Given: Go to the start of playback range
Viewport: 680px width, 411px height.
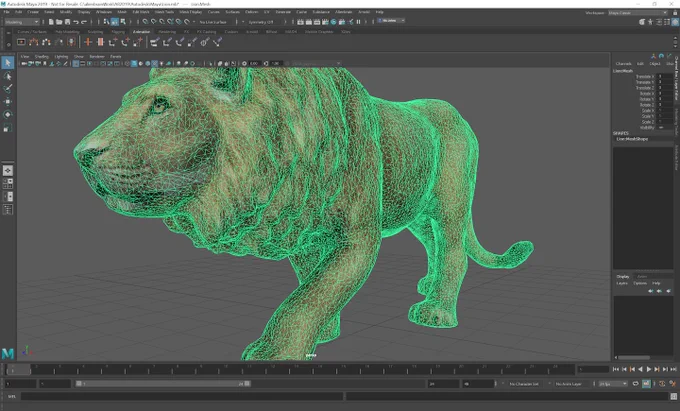Looking at the screenshot, I should 616,369.
